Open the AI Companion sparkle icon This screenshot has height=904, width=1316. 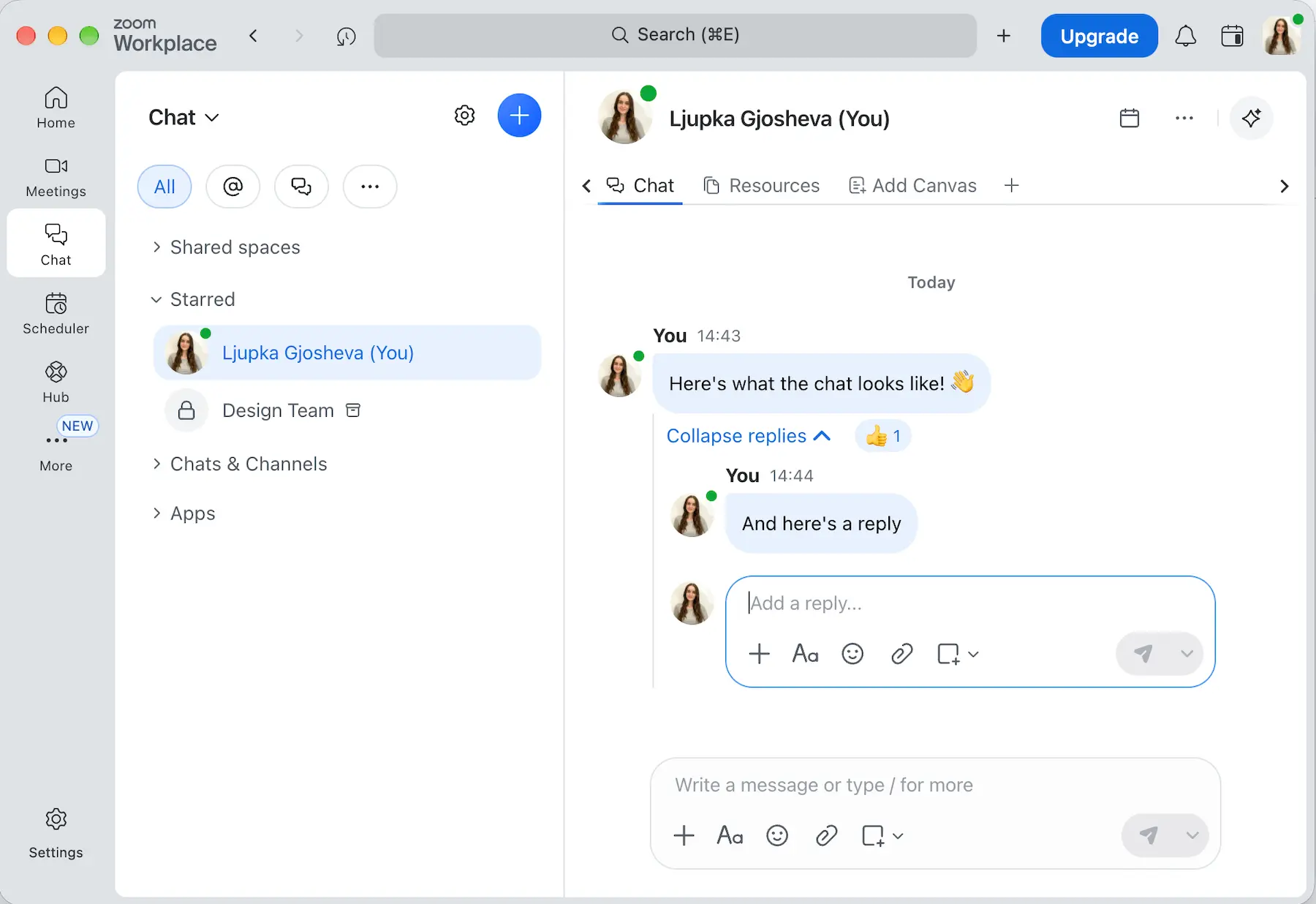tap(1251, 118)
